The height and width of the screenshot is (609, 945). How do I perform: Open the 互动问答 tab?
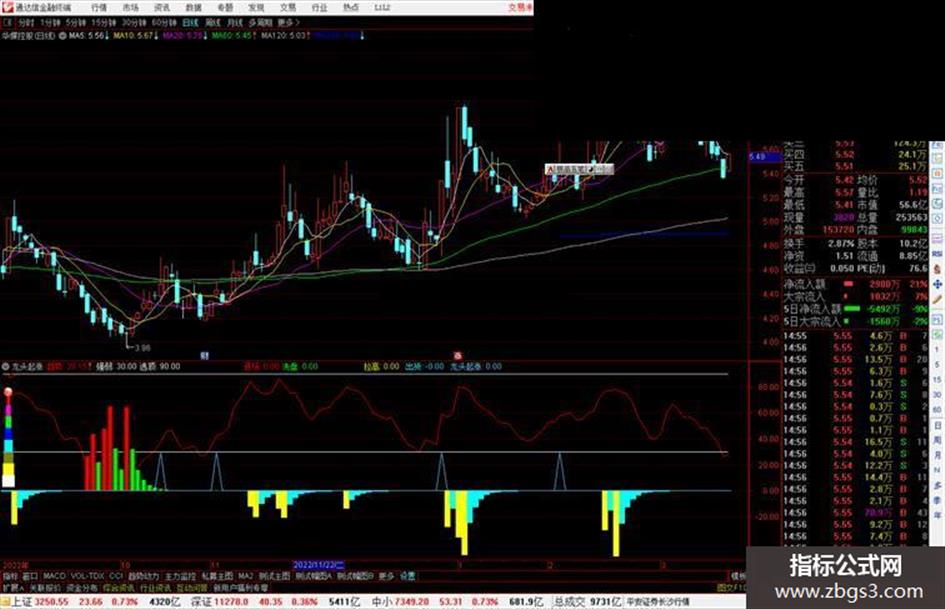(192, 587)
